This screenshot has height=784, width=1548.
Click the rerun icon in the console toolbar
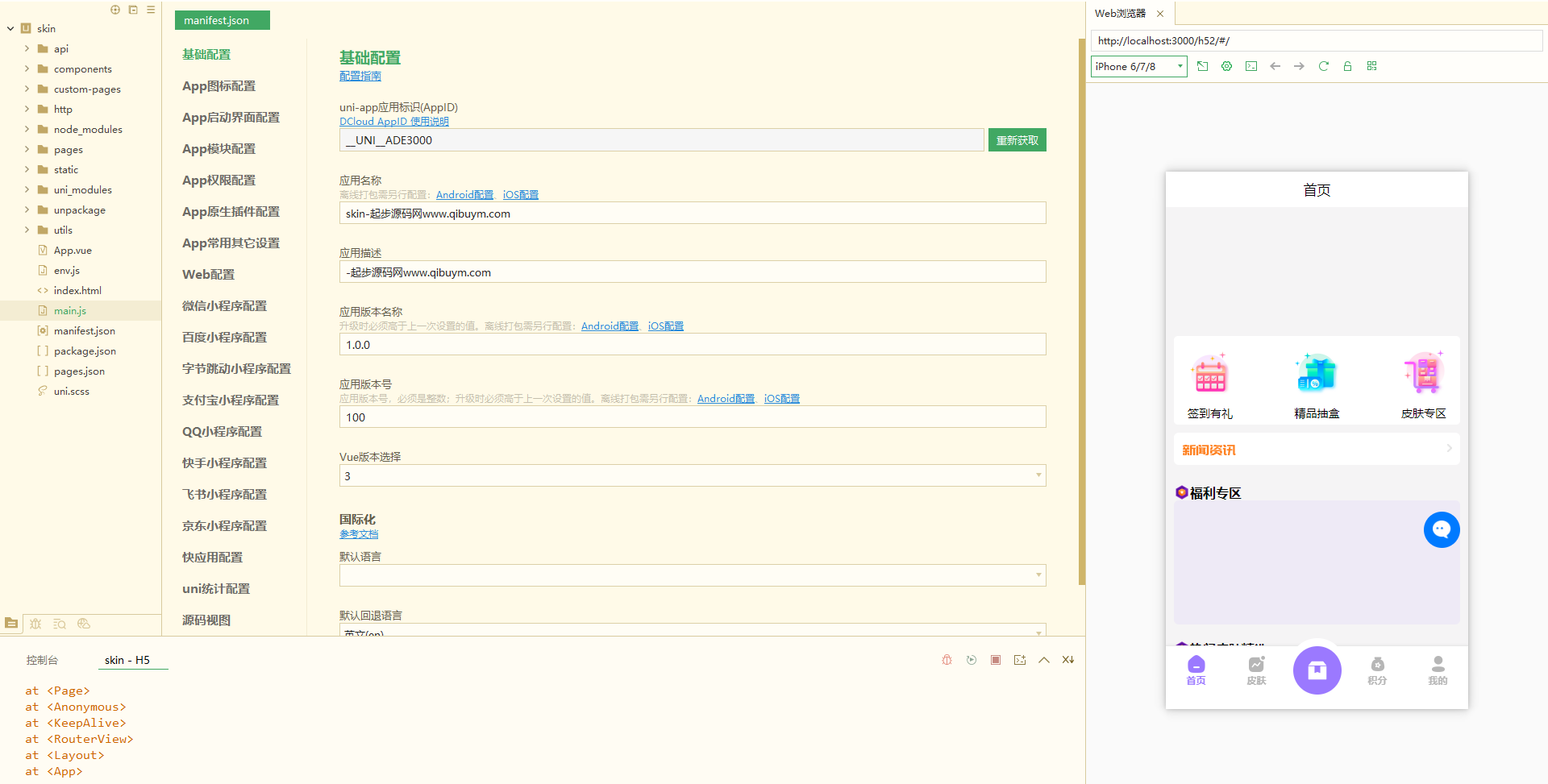[x=972, y=660]
